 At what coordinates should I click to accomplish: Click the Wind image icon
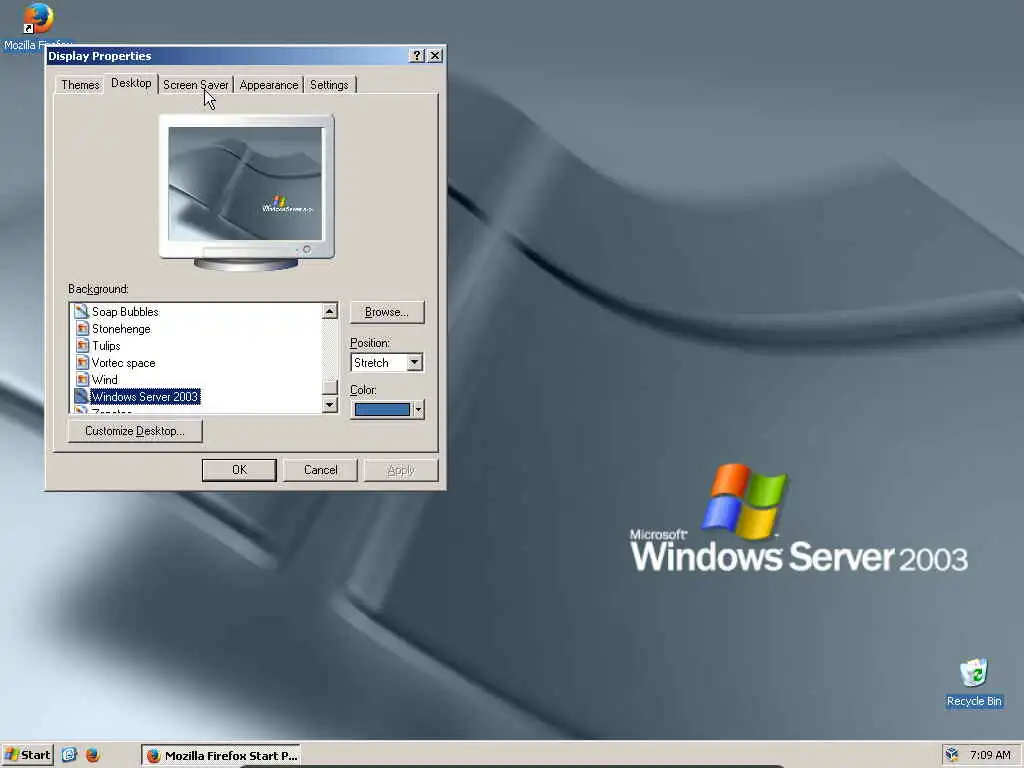[x=82, y=380]
